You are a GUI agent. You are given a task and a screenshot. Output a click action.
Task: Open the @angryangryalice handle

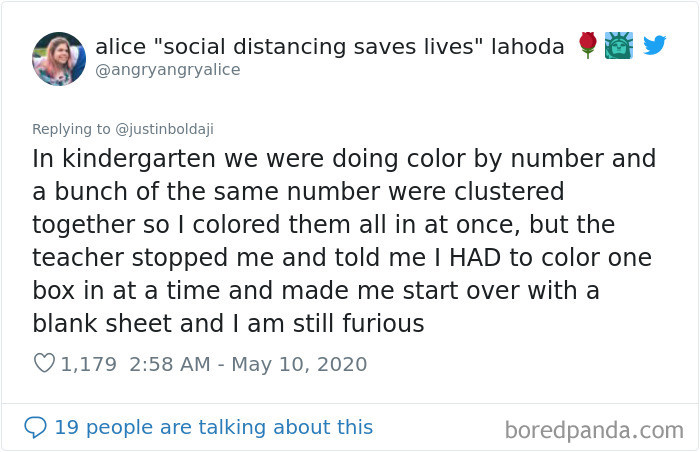coord(168,70)
